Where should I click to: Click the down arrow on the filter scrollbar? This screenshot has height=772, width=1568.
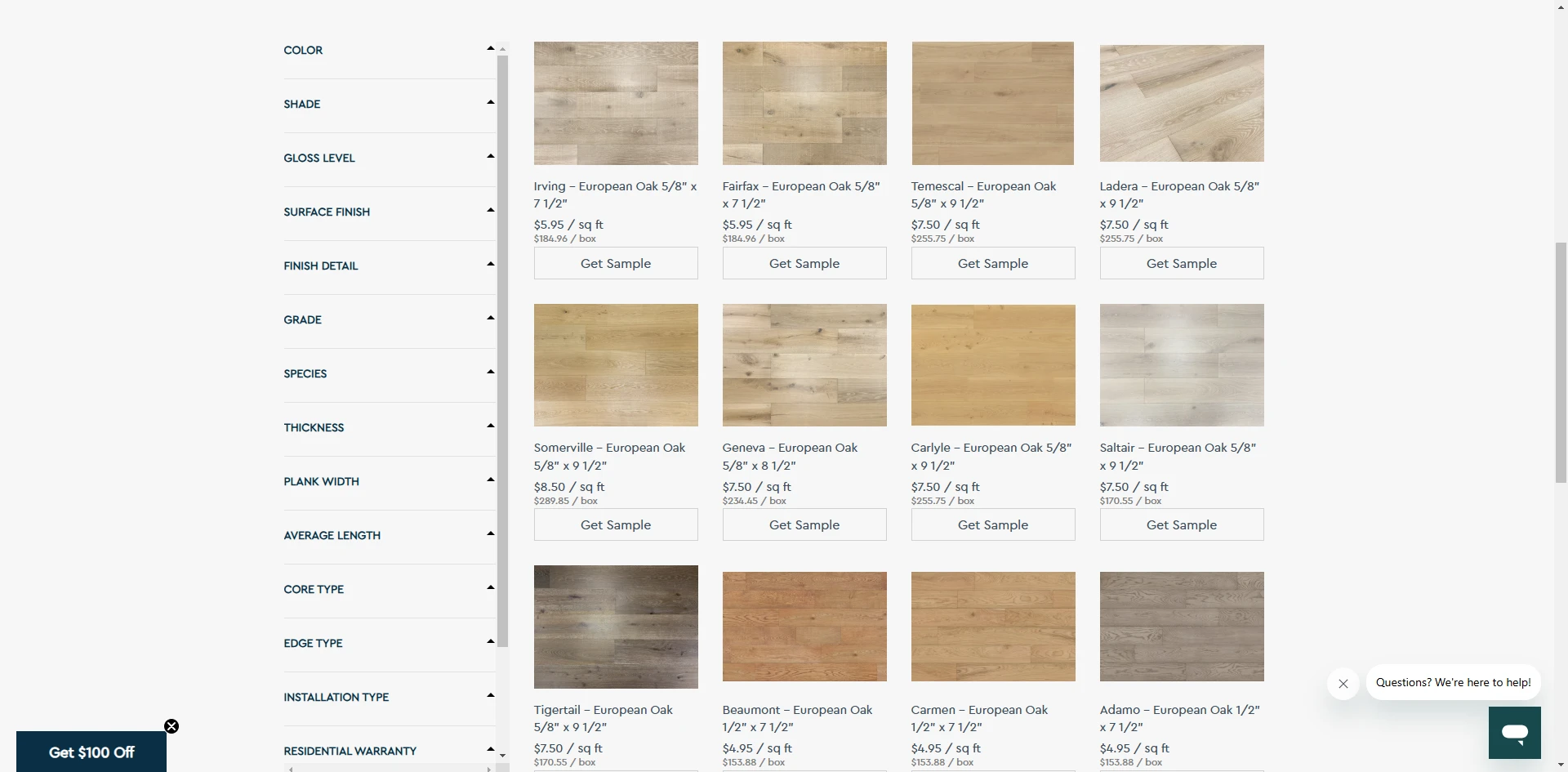[x=502, y=756]
